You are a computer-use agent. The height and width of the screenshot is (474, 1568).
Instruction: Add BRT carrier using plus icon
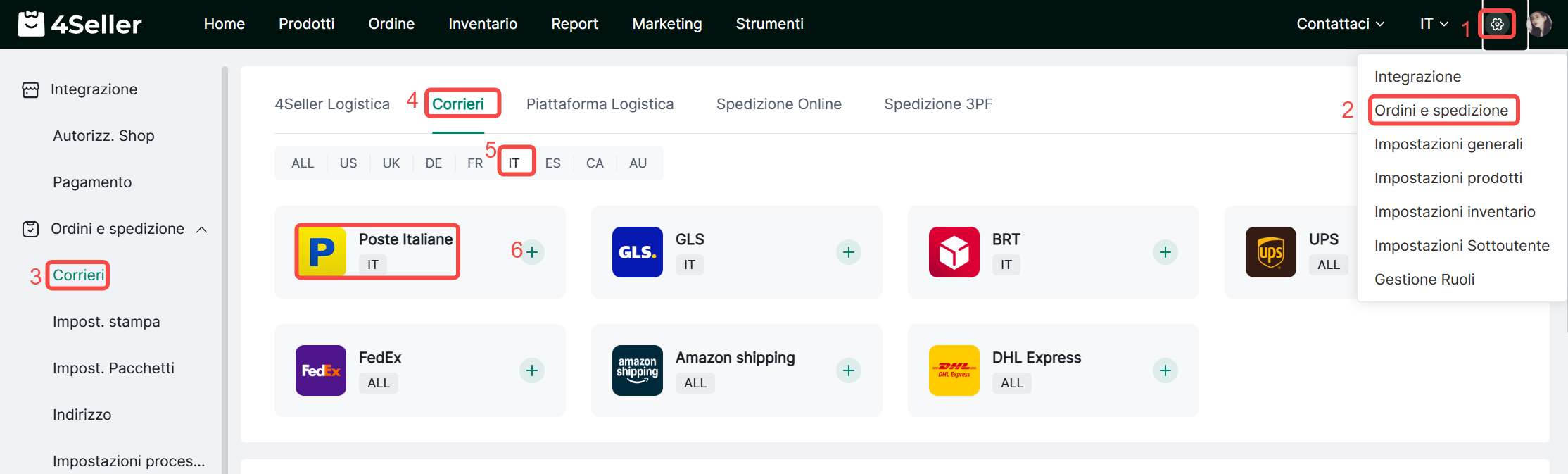[x=1165, y=252]
